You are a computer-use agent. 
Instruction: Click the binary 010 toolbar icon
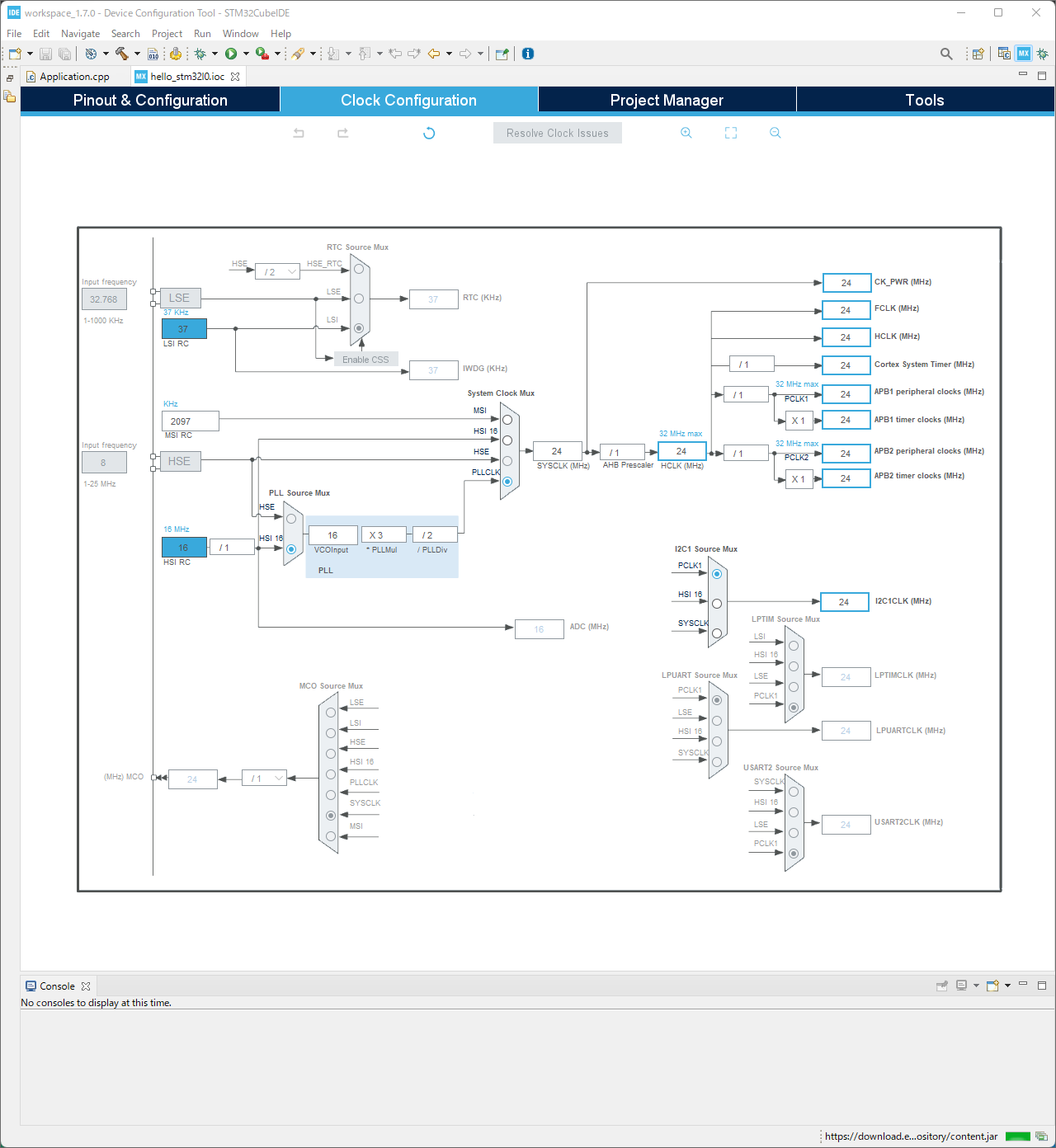click(x=153, y=54)
